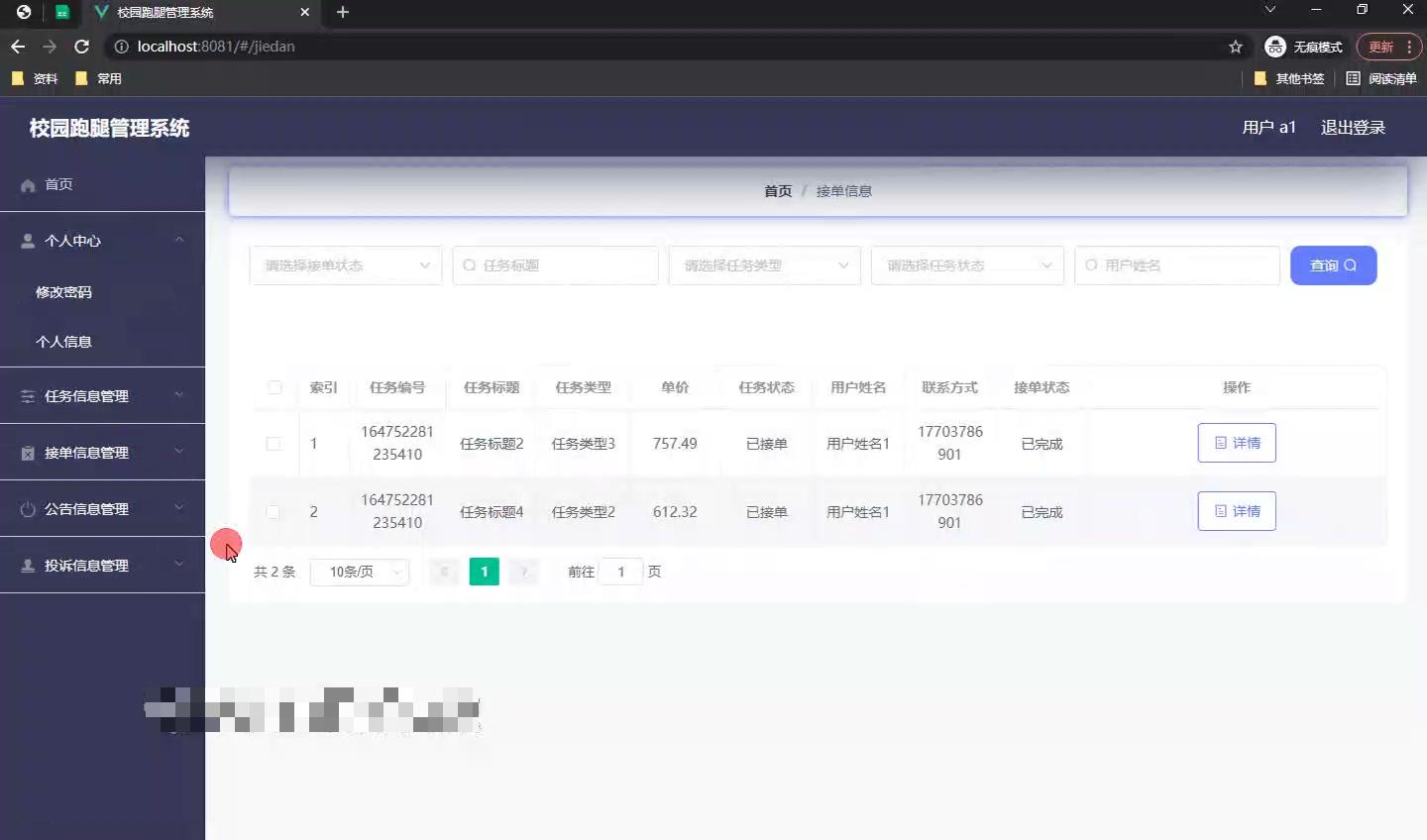Click the browser back arrow
This screenshot has height=840, width=1427.
[x=18, y=47]
